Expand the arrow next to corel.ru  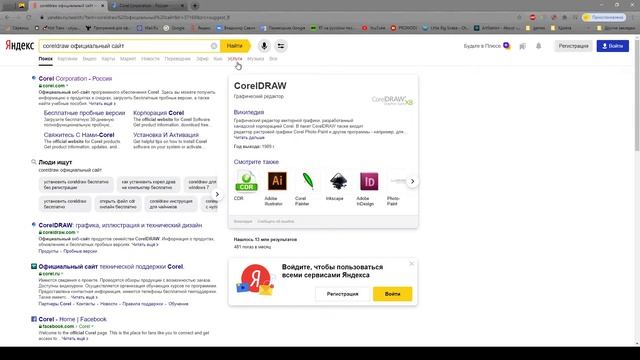tap(62, 273)
